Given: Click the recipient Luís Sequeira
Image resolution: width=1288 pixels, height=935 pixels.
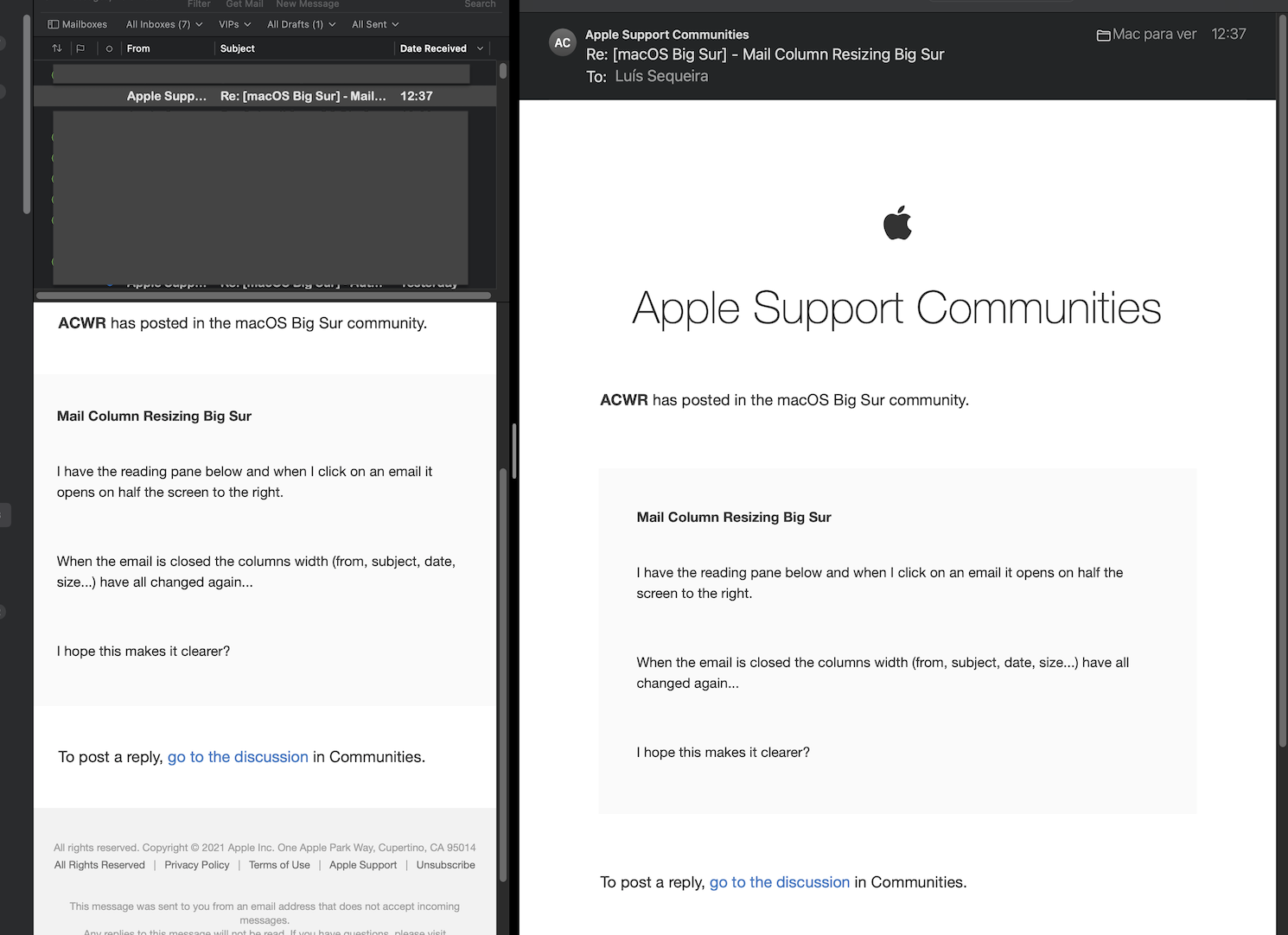Looking at the screenshot, I should click(661, 76).
